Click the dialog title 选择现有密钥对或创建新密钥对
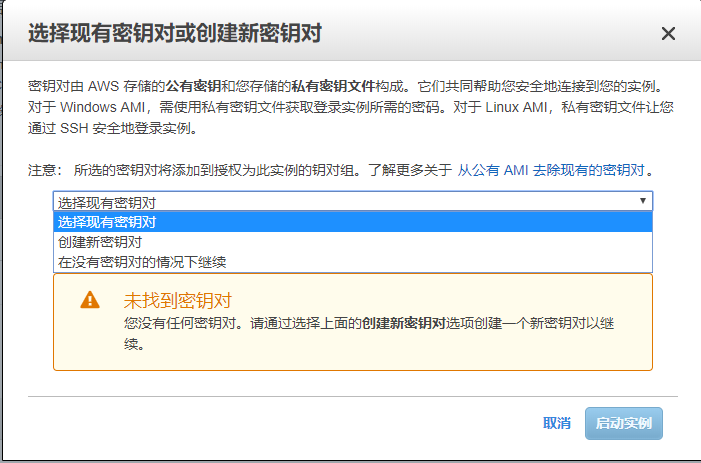 [x=175, y=34]
